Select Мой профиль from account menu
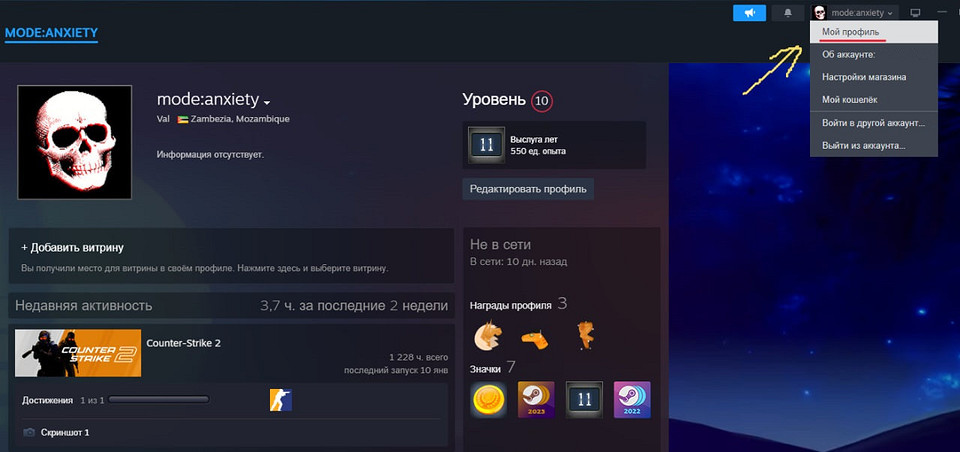This screenshot has width=960, height=452. (x=850, y=33)
